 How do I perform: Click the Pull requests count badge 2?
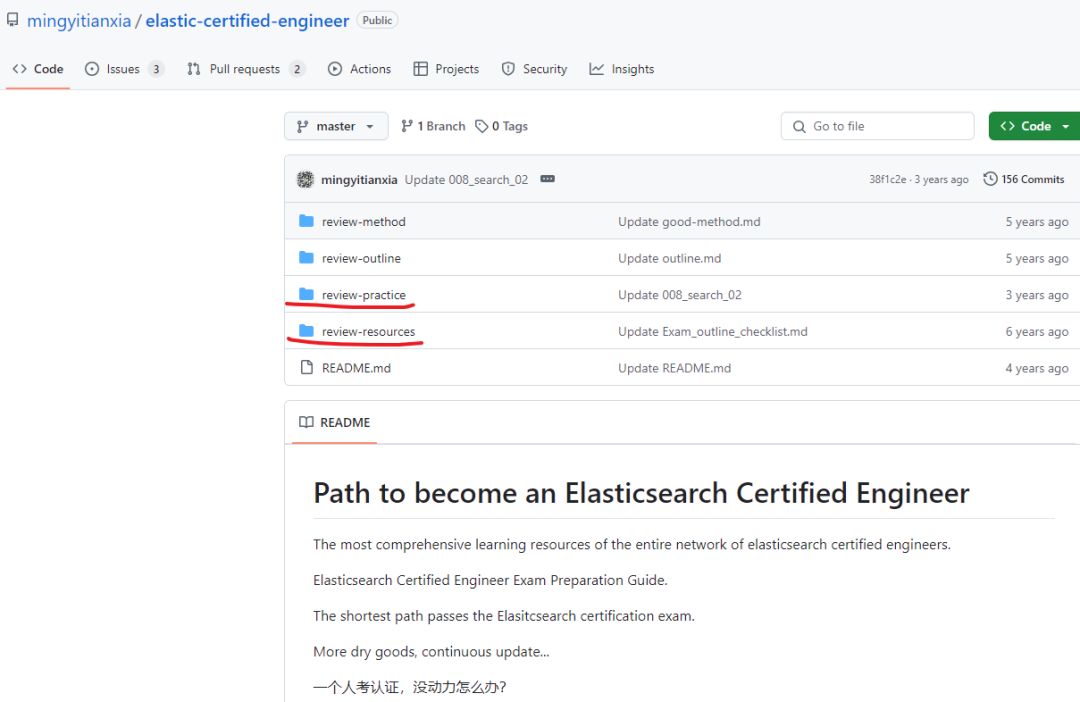(297, 69)
